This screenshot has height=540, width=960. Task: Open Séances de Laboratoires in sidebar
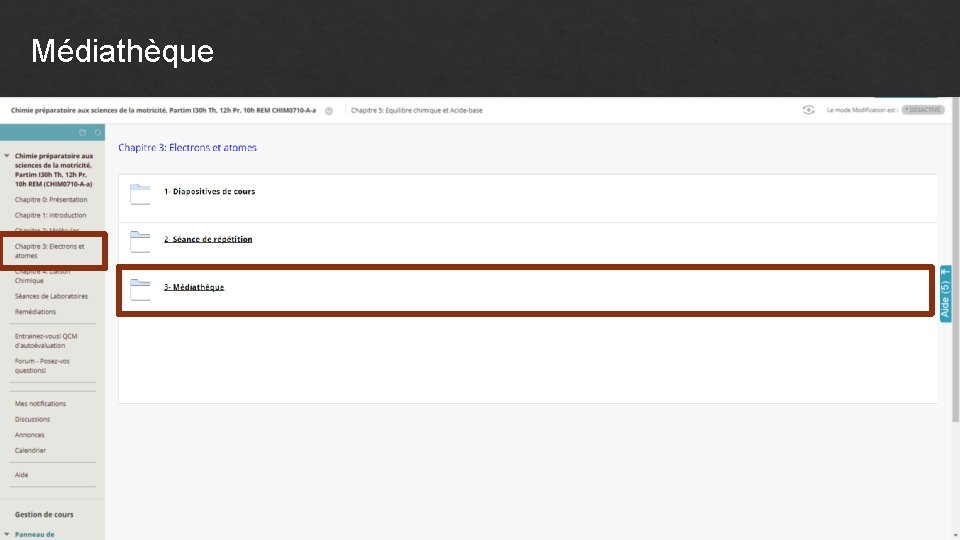(51, 296)
